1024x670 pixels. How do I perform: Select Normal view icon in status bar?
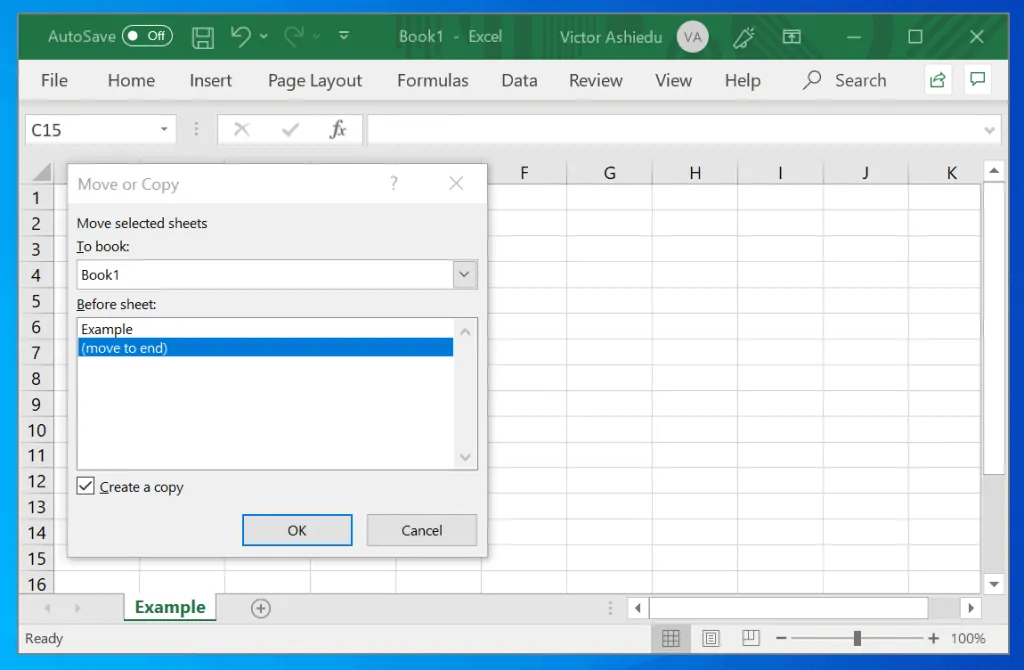click(671, 638)
